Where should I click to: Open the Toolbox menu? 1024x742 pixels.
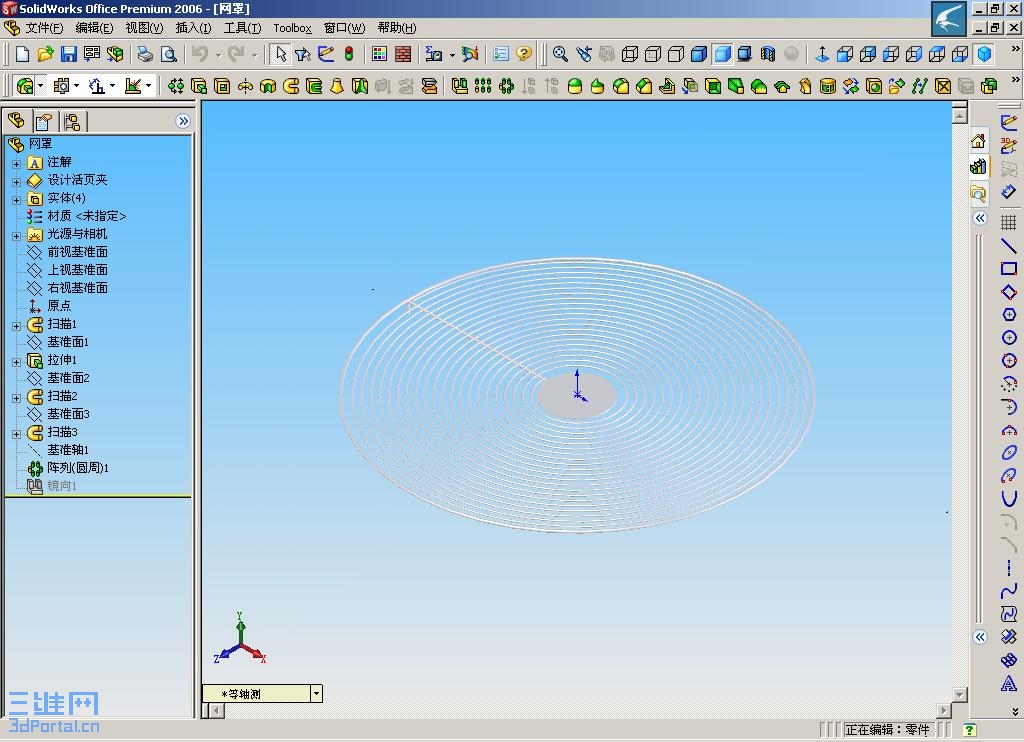tap(292, 28)
